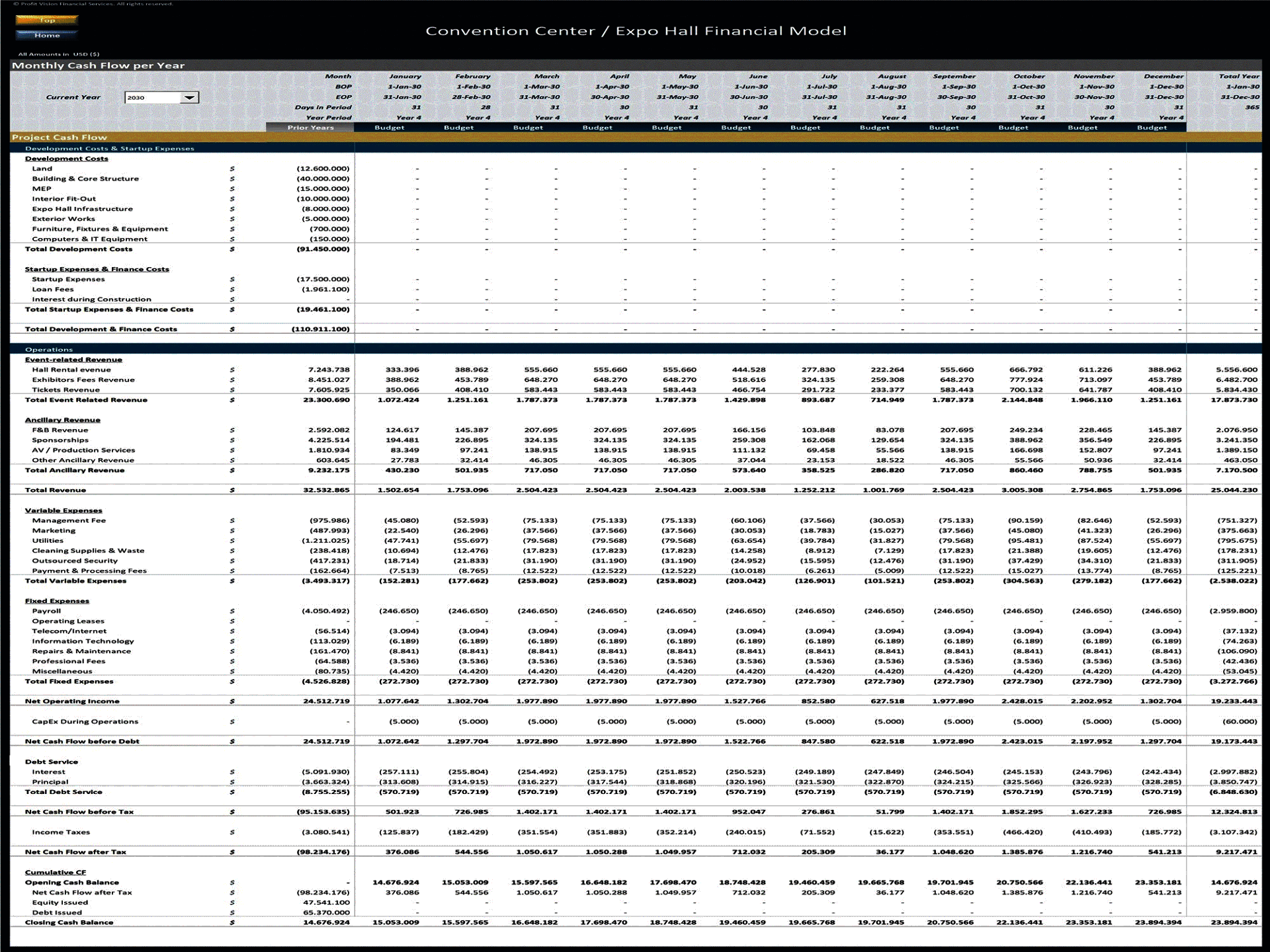The height and width of the screenshot is (952, 1270).
Task: Select the Cumulative CF heading
Action: 56,873
